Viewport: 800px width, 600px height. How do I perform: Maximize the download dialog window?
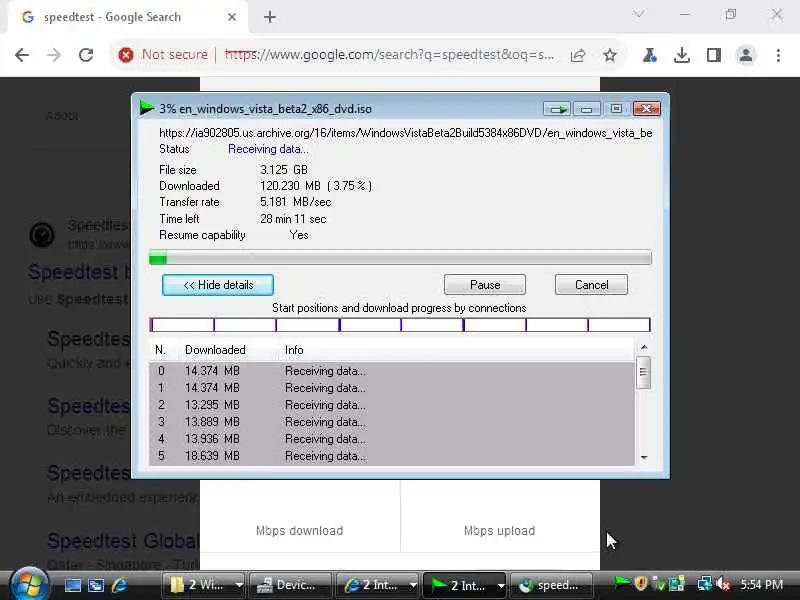[616, 109]
